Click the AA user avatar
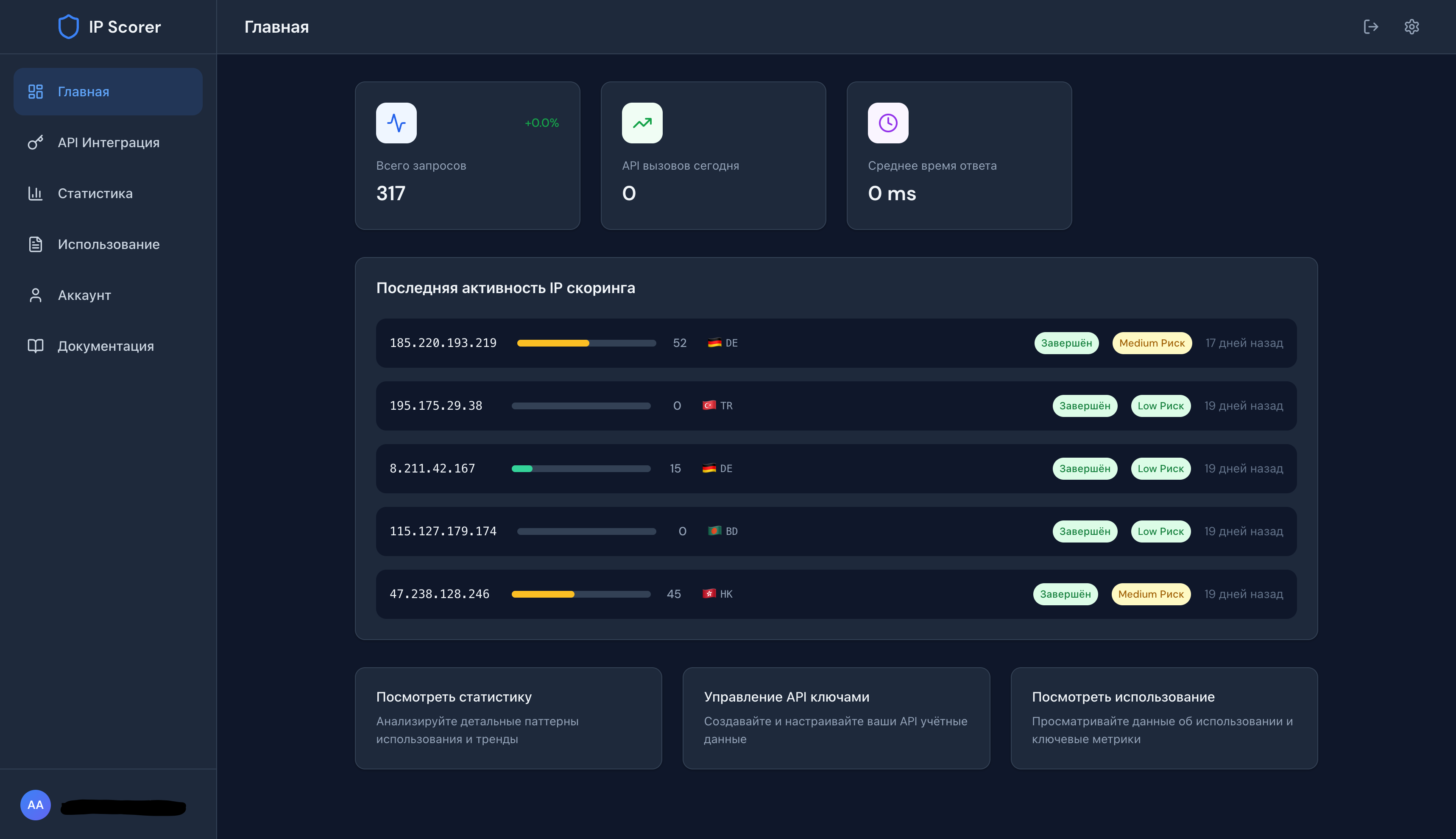 [36, 805]
